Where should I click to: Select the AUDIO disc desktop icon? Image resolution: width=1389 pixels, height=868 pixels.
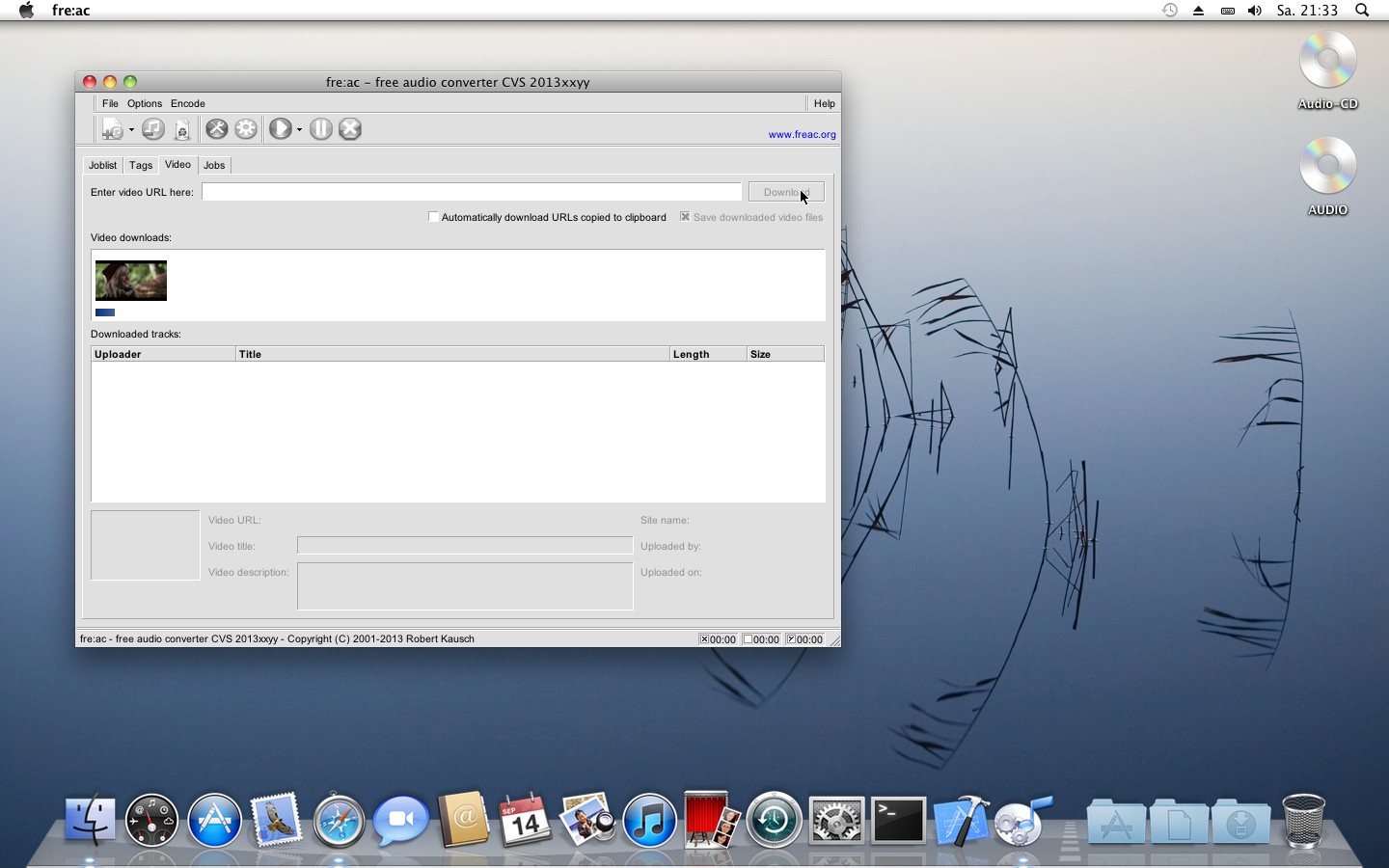click(1328, 176)
